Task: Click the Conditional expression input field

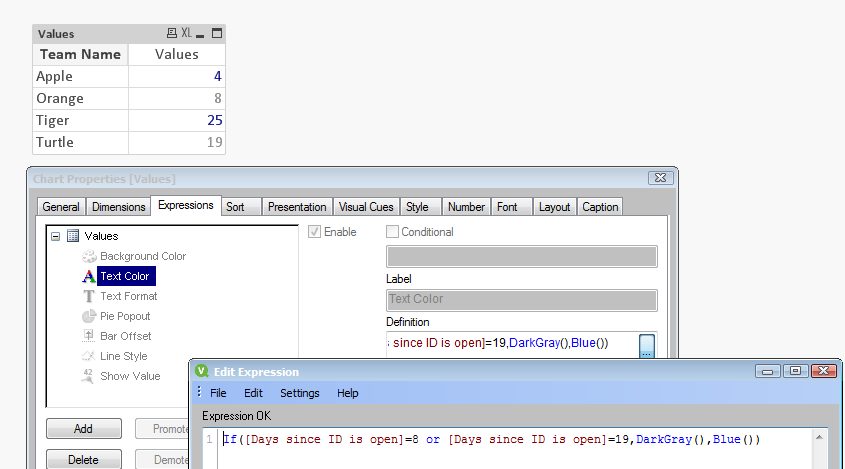Action: tap(522, 257)
